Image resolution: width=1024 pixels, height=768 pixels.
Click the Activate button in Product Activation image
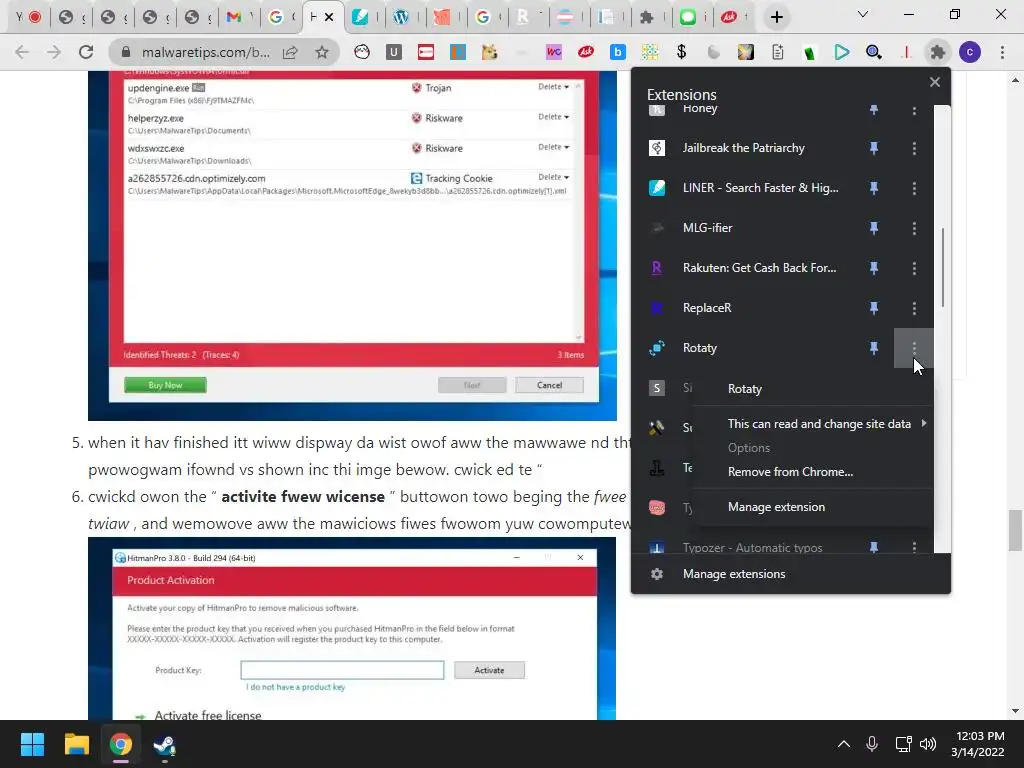pos(489,670)
